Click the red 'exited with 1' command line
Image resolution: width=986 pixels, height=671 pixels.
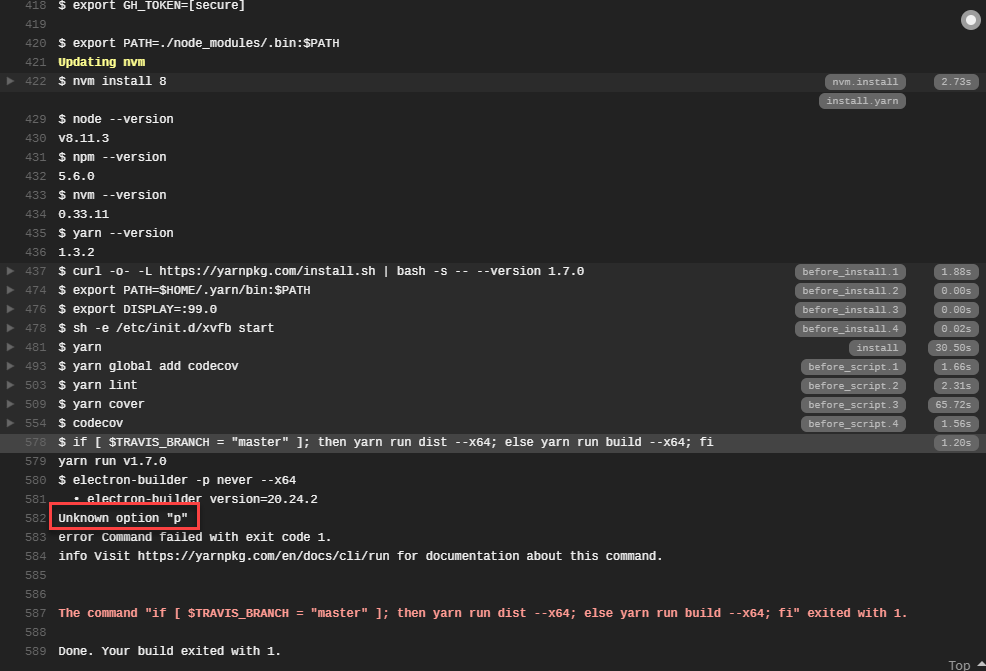483,613
